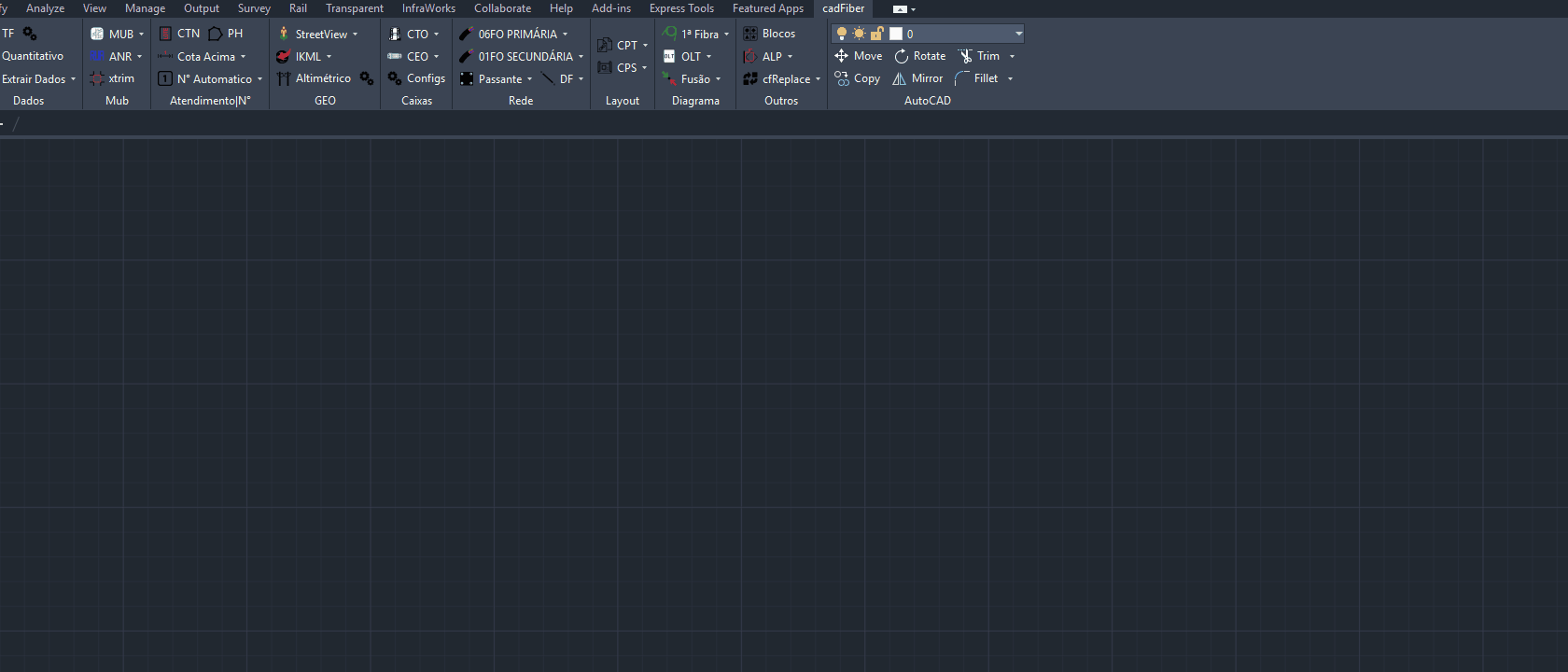This screenshot has height=672, width=1568.
Task: Expand the cfReplace dropdown arrow
Action: [x=818, y=79]
